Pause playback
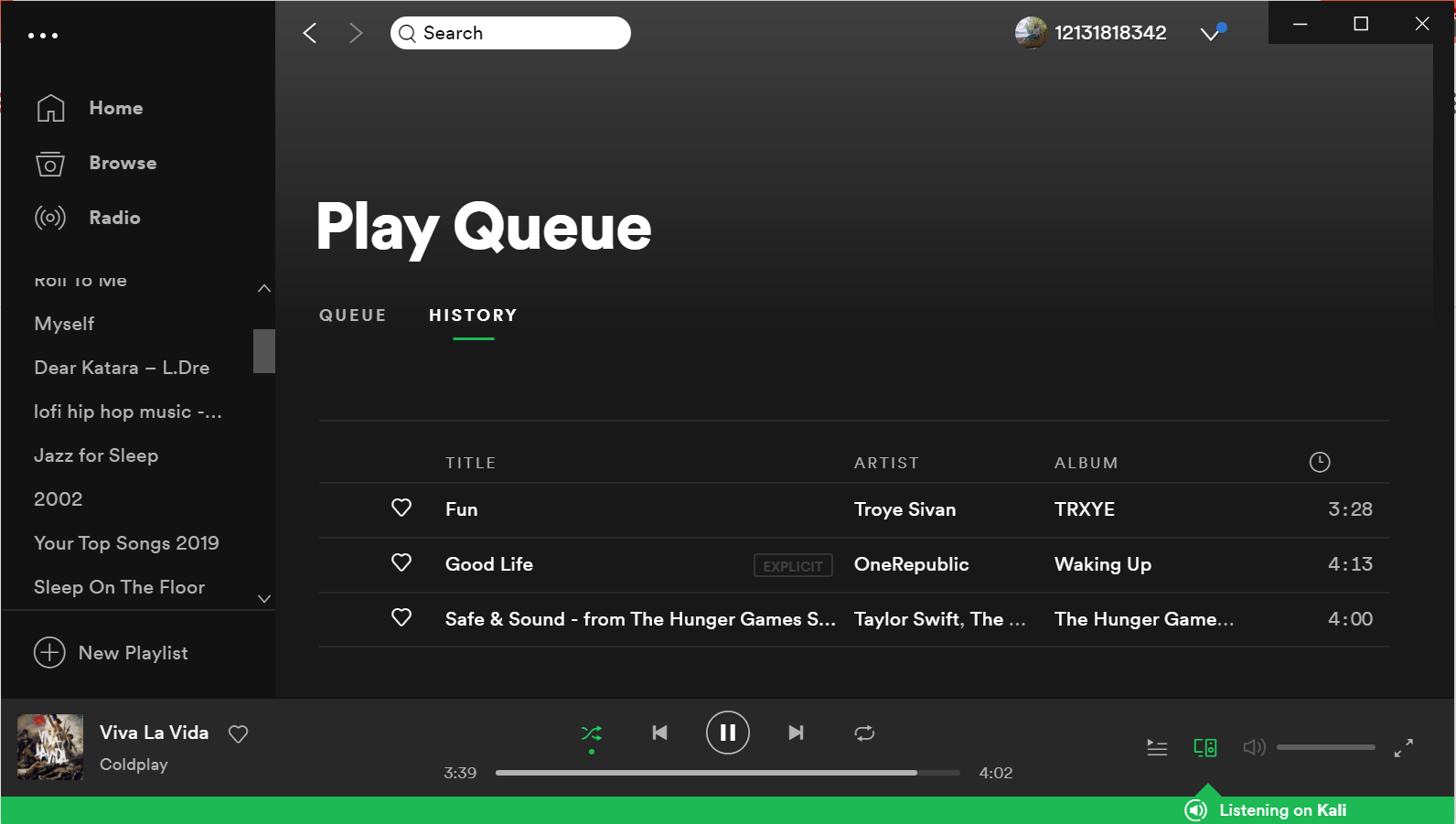Screen dimensions: 1456x824 pos(728,733)
